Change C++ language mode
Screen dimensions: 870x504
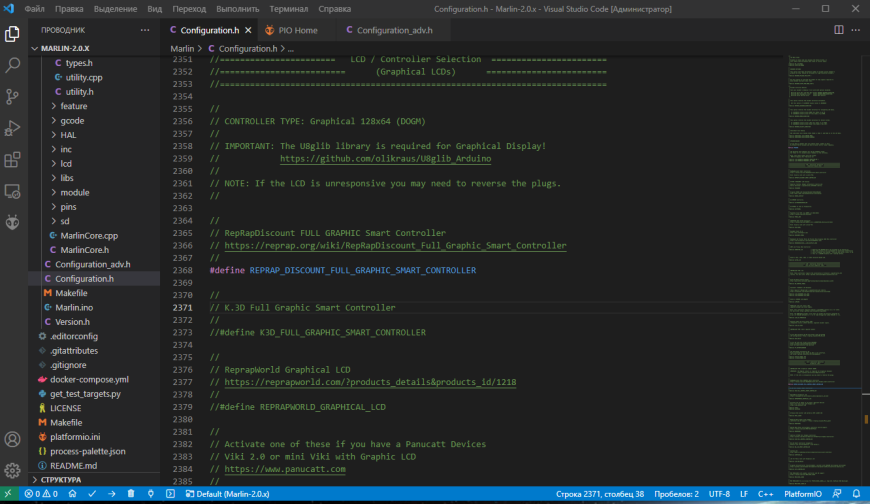(x=765, y=493)
